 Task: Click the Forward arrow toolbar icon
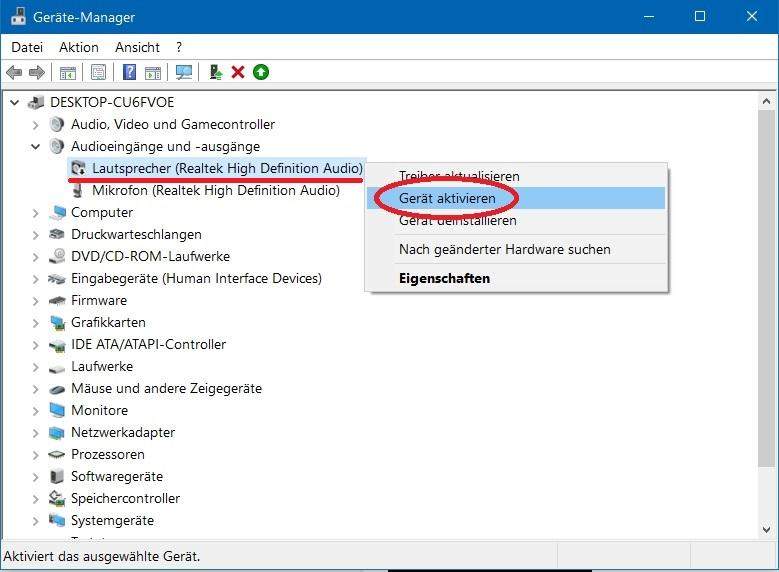(x=37, y=73)
